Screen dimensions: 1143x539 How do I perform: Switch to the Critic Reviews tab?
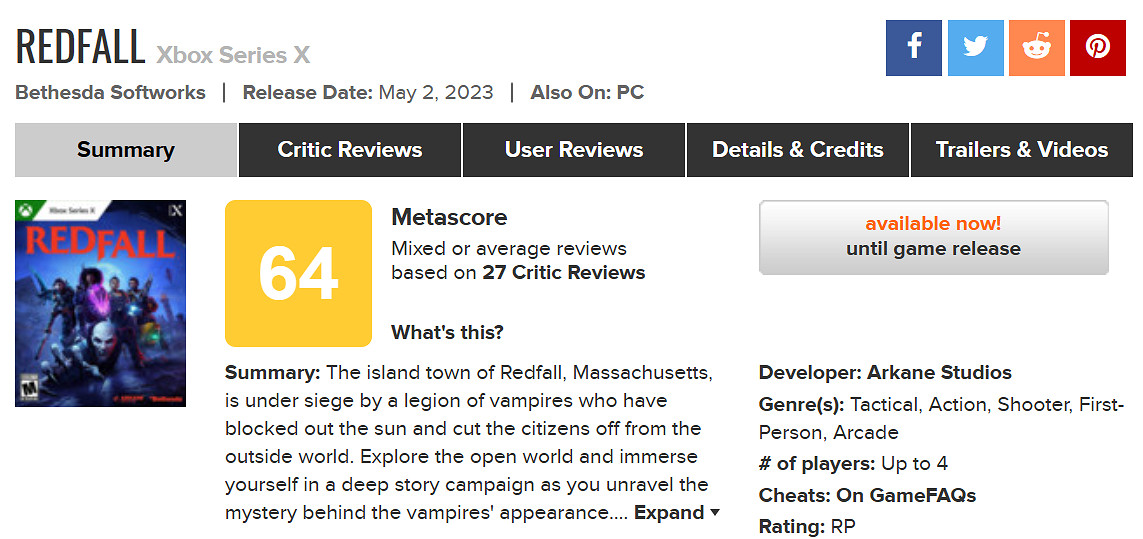point(350,150)
